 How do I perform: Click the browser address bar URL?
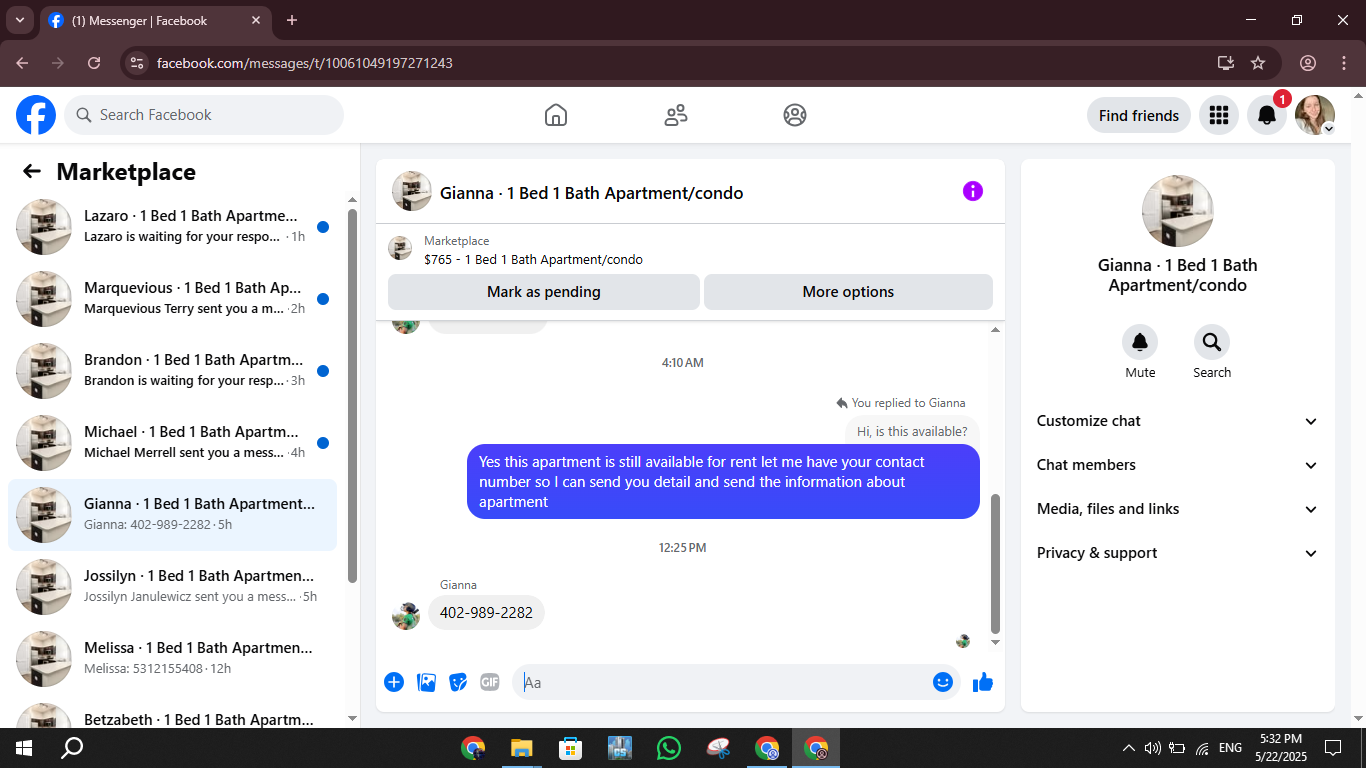click(305, 63)
